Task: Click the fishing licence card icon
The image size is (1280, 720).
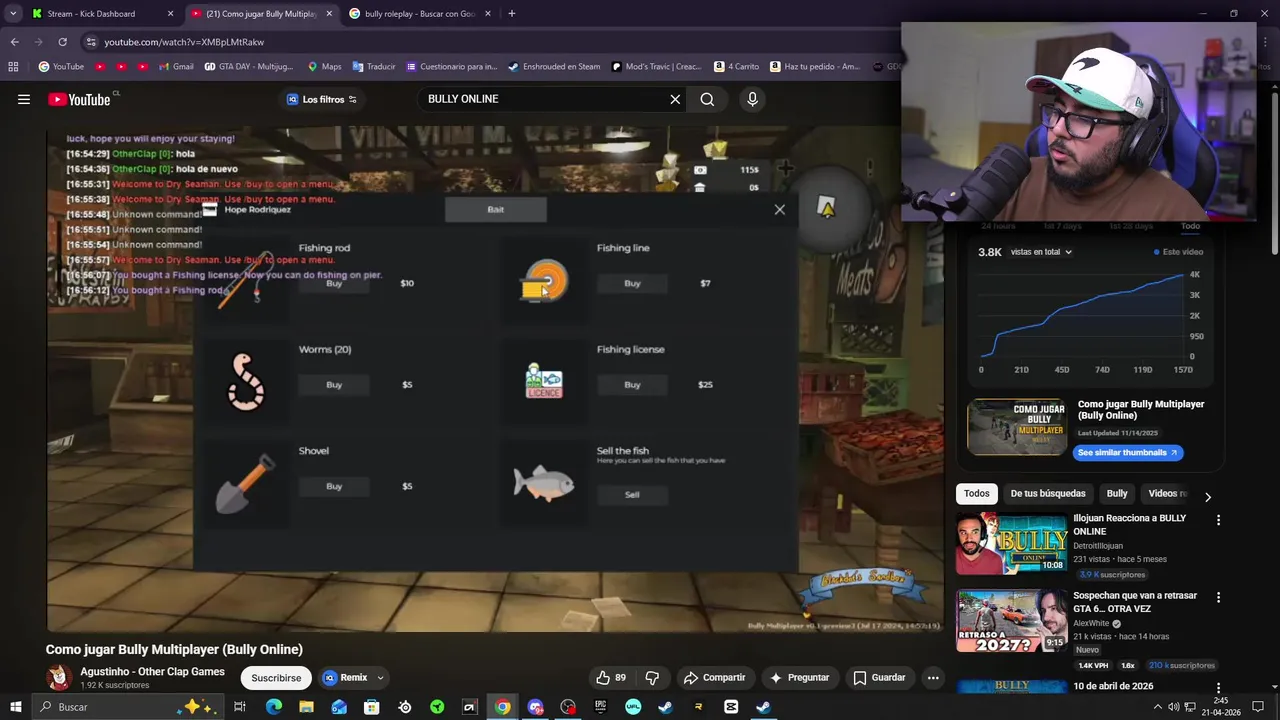Action: (544, 380)
